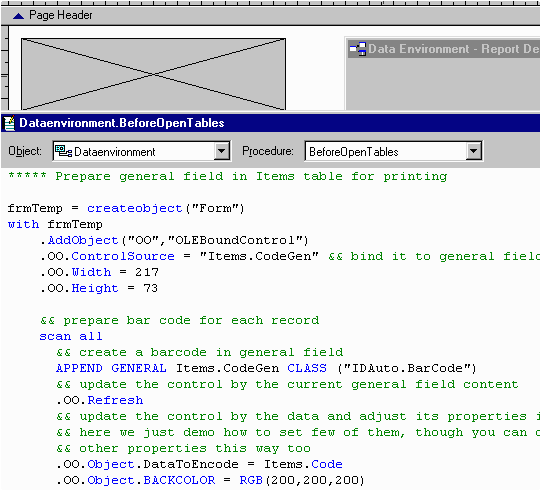Click the 'createobject' keyword in code
Viewport: 541px width, 491px height.
(x=135, y=208)
